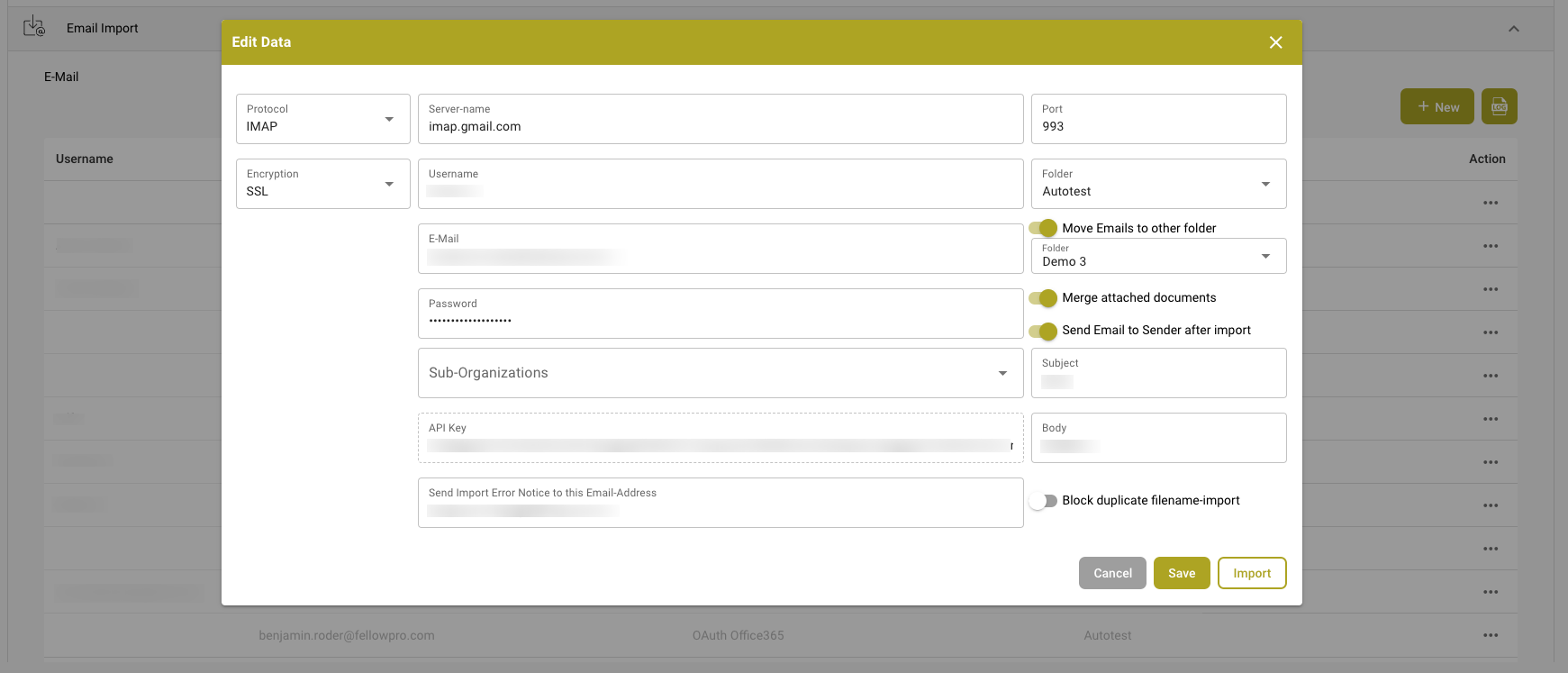Screen dimensions: 1568x673
Task: Click the Email Import section icon
Action: [34, 27]
